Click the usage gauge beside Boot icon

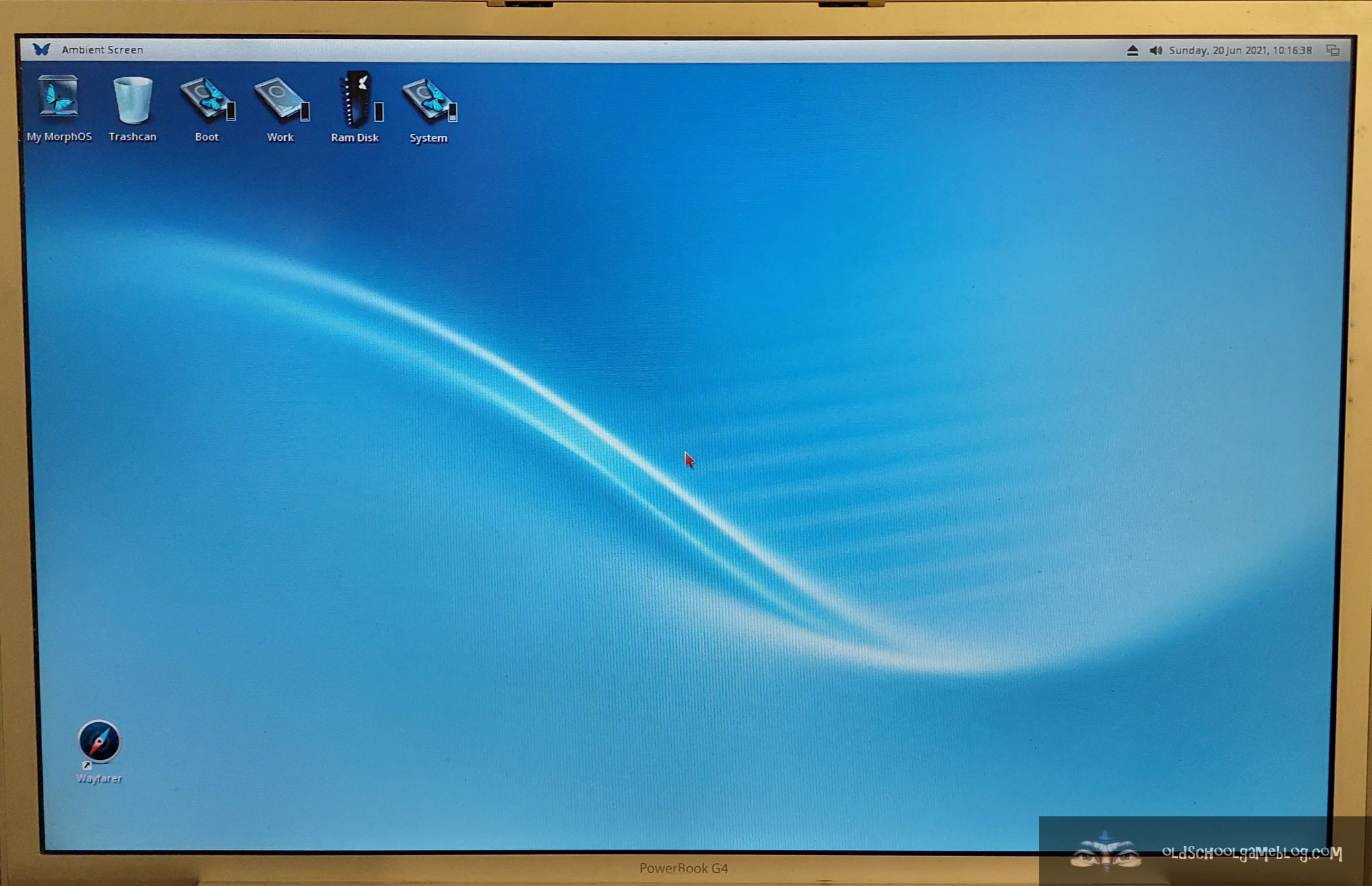point(230,111)
